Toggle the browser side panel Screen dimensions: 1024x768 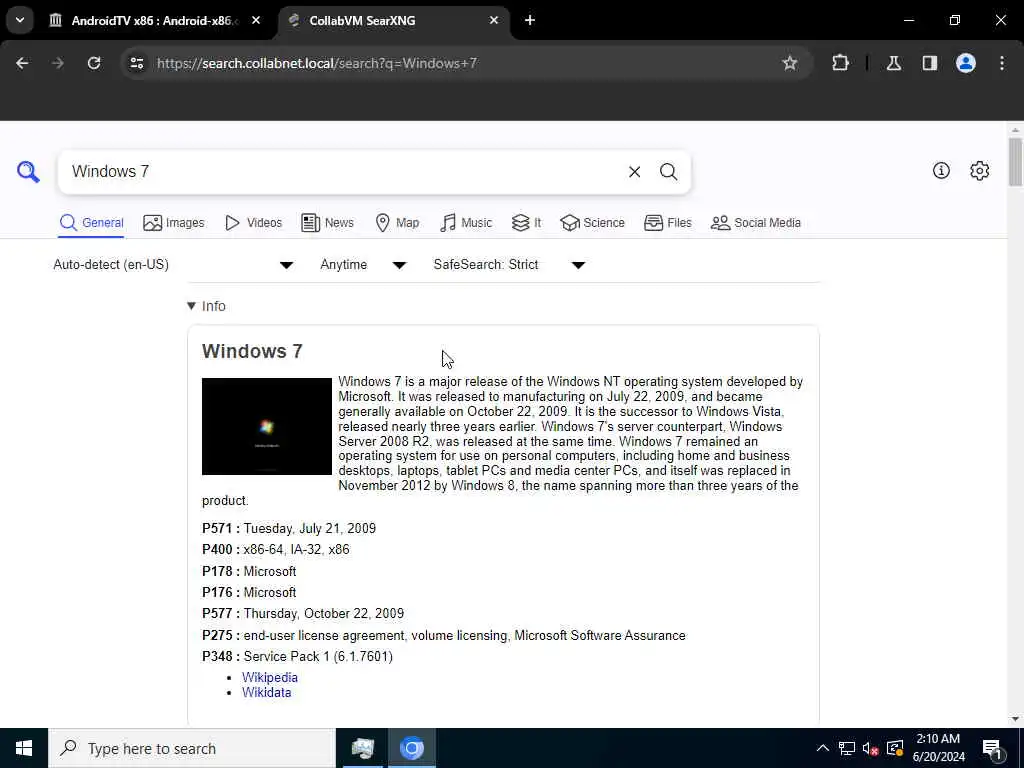click(929, 63)
